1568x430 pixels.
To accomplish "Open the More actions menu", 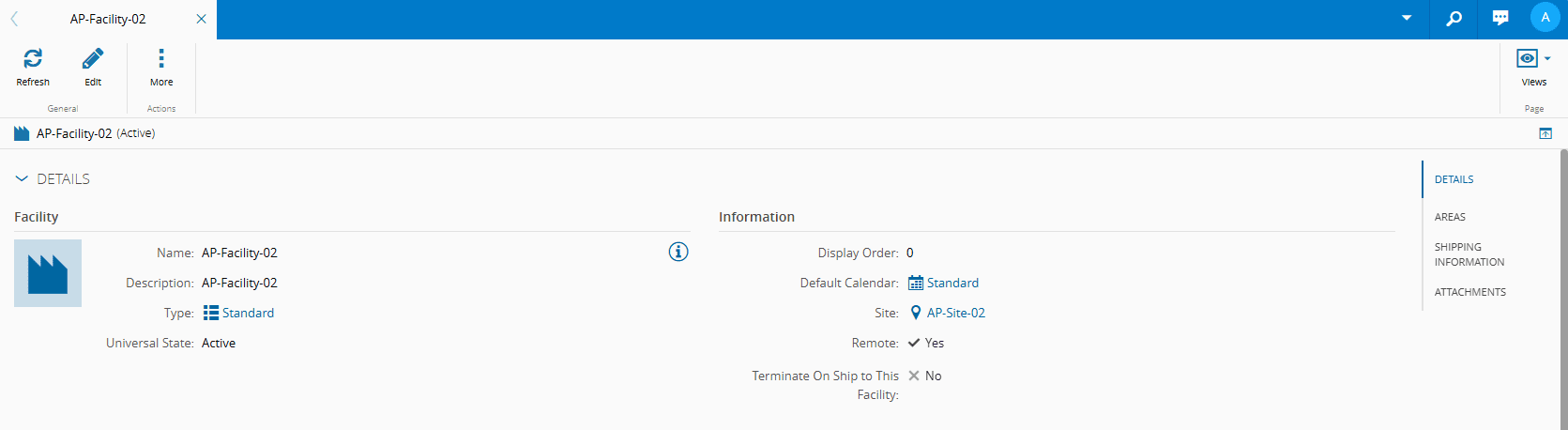I will pyautogui.click(x=161, y=59).
